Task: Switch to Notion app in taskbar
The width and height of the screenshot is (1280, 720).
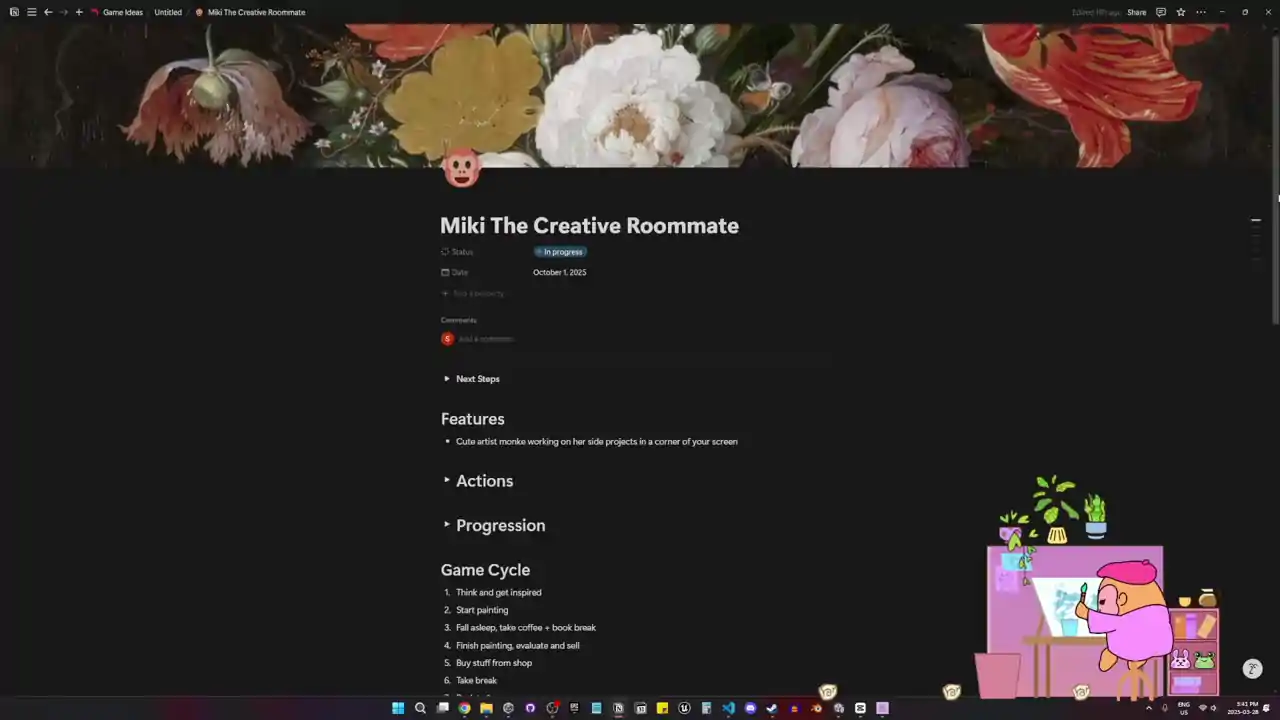Action: tap(618, 708)
